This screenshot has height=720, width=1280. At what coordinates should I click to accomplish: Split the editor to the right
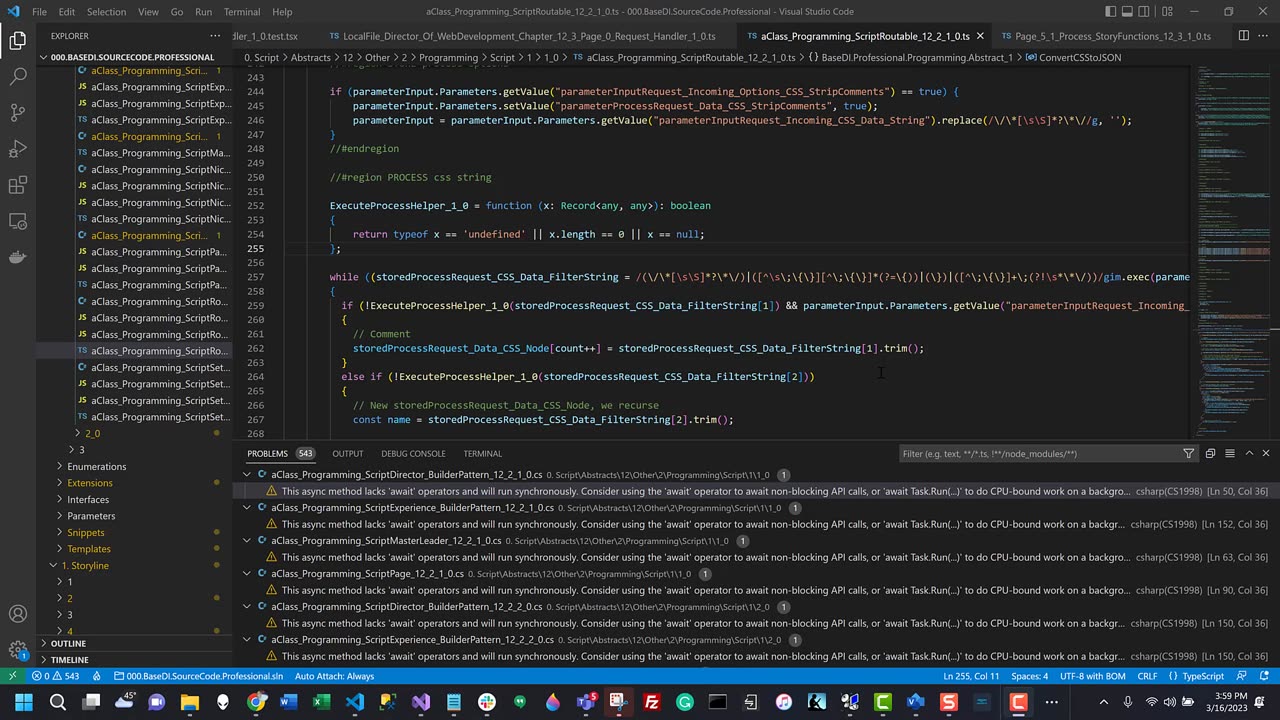[1244, 36]
